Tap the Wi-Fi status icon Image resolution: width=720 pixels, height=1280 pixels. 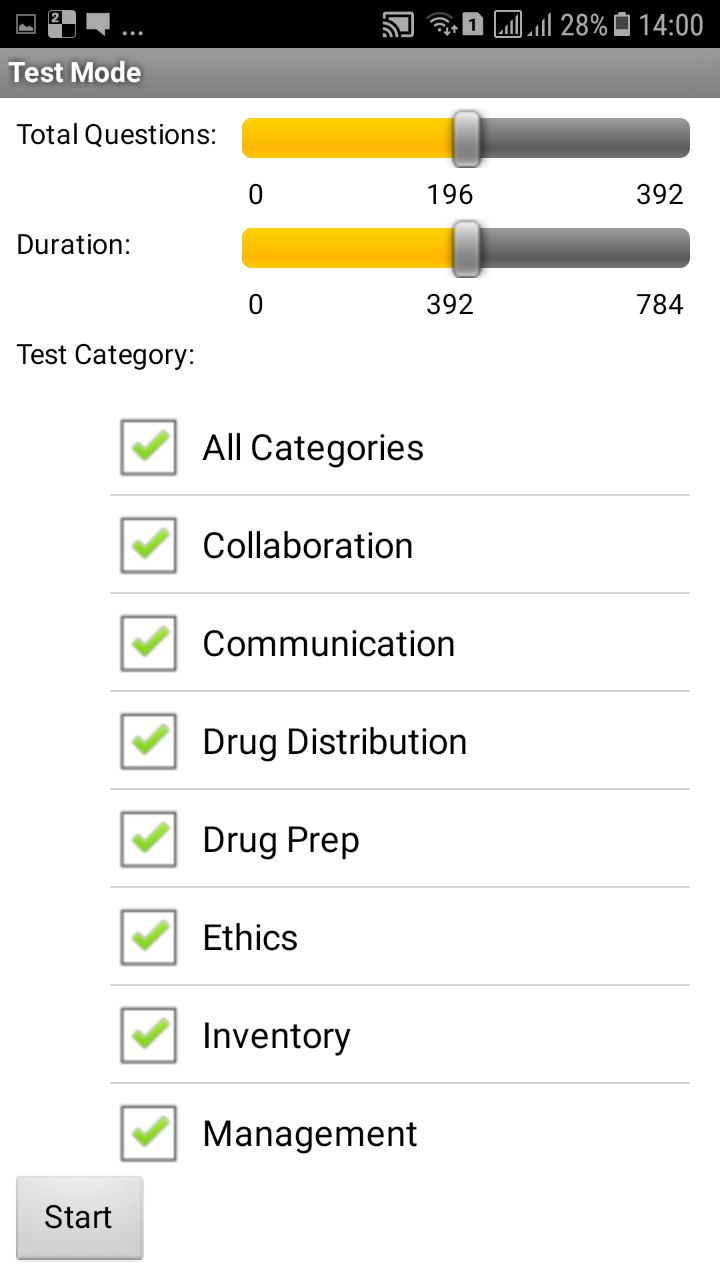[x=441, y=25]
